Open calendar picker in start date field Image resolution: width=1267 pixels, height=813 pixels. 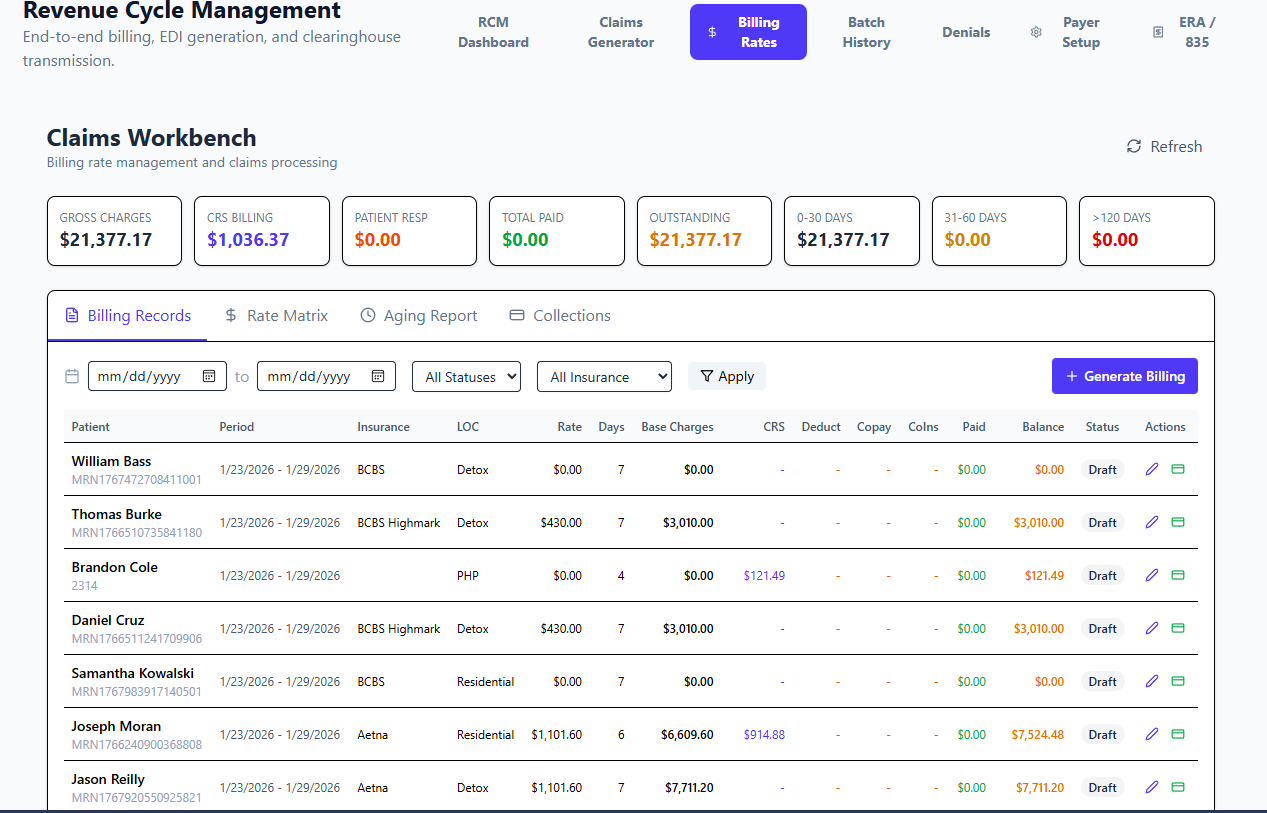coord(209,376)
